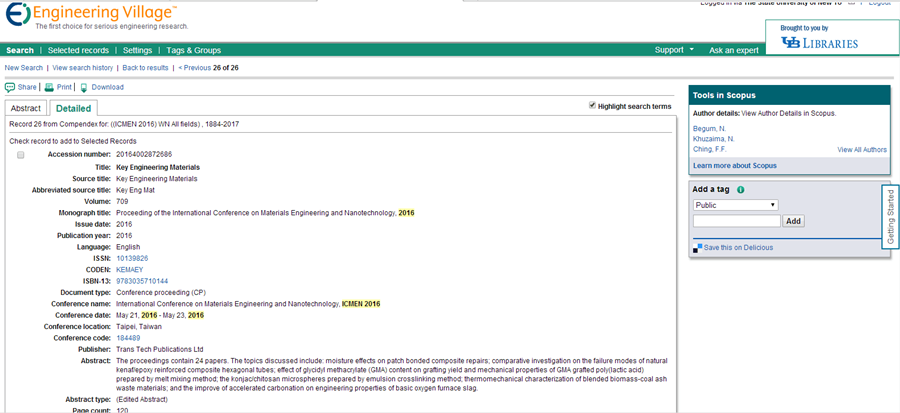
Task: Check the record to add to Selected Records
Action: [21, 155]
